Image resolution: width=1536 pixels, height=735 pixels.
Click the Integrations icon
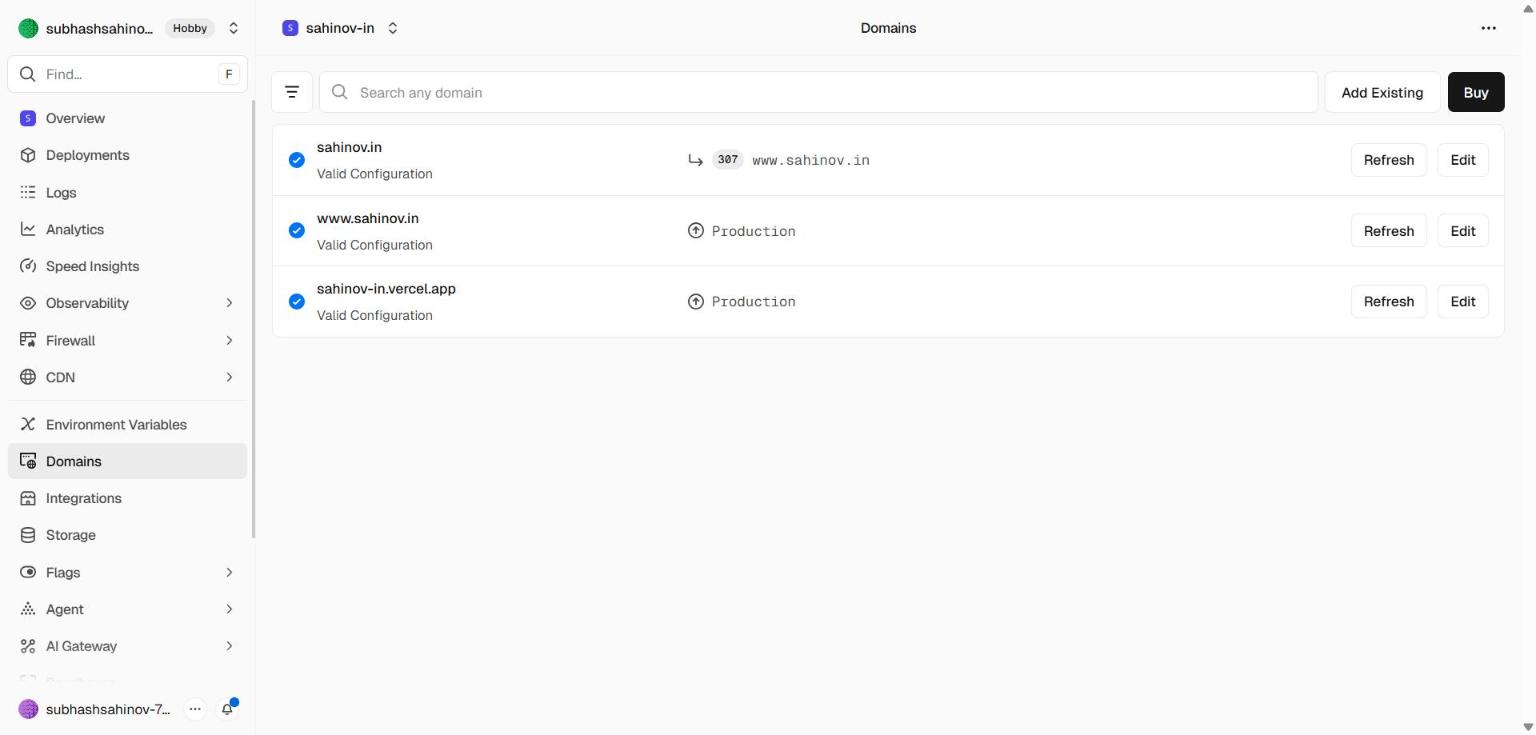point(28,498)
